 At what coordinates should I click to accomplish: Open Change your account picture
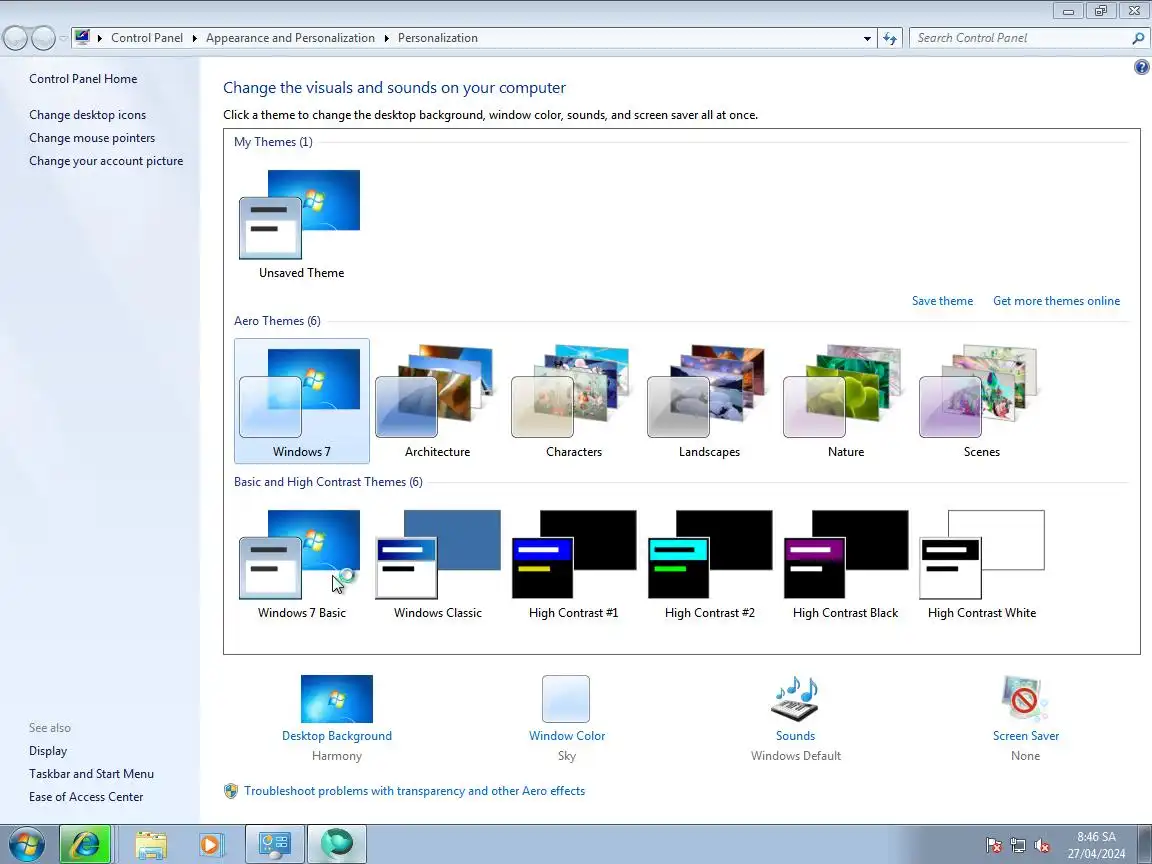[x=106, y=160]
